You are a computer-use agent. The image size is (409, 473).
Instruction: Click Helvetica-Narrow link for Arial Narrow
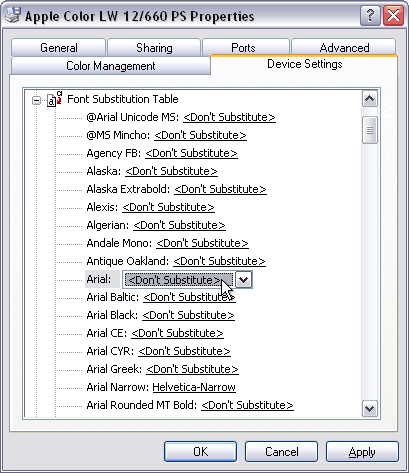tap(194, 387)
